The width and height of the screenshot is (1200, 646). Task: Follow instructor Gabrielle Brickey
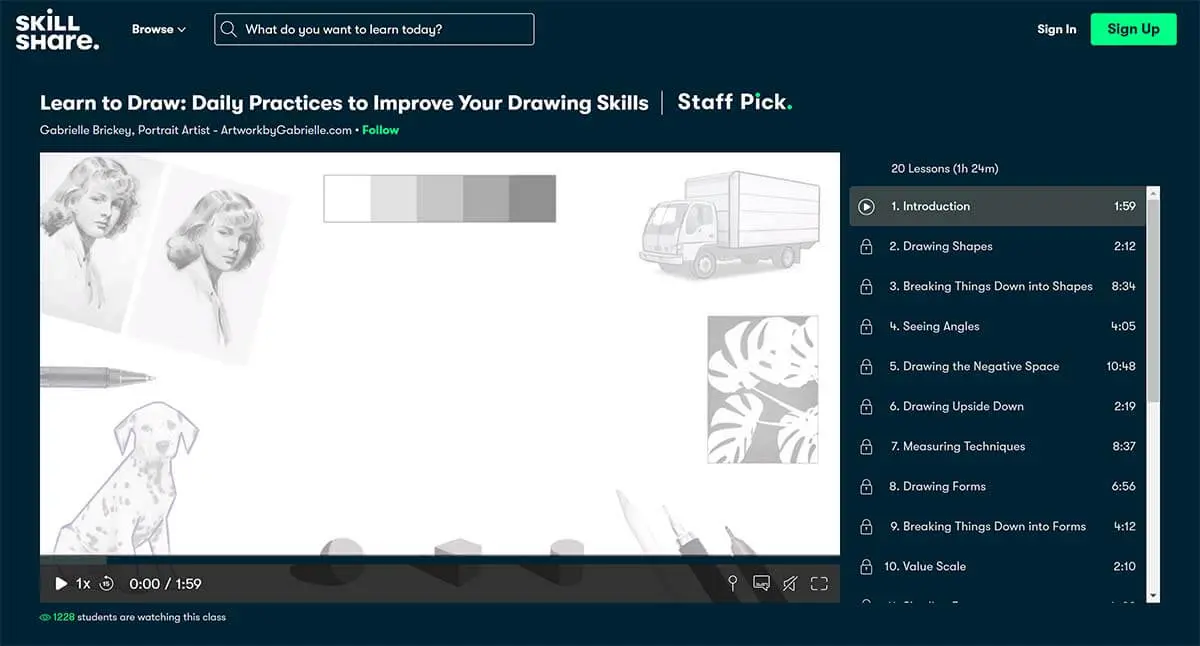pyautogui.click(x=380, y=130)
